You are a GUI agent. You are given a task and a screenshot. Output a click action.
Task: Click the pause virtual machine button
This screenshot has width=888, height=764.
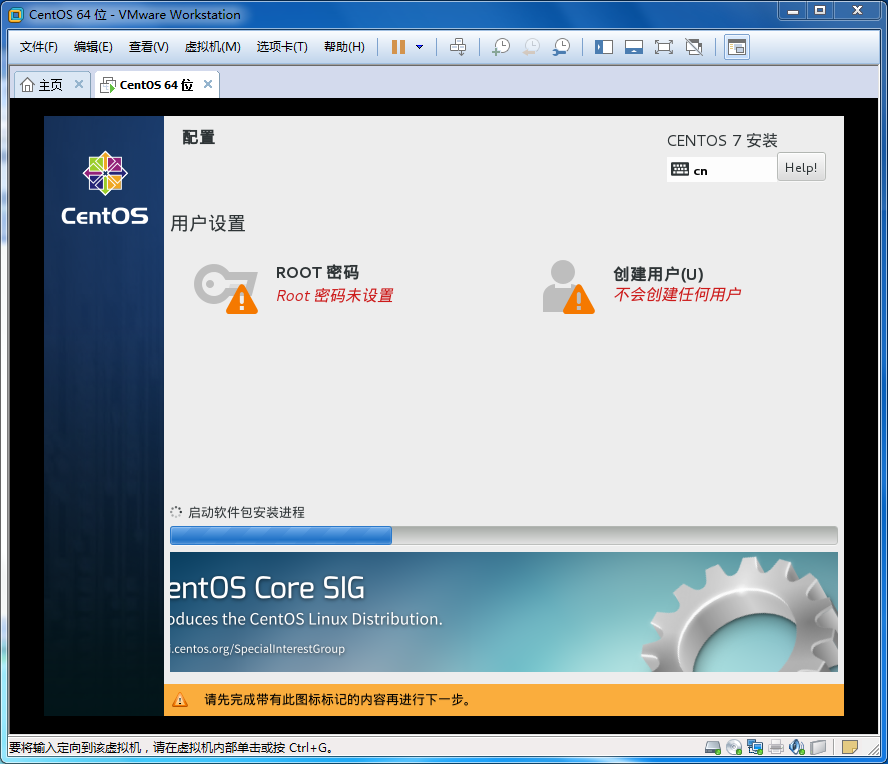(x=398, y=47)
